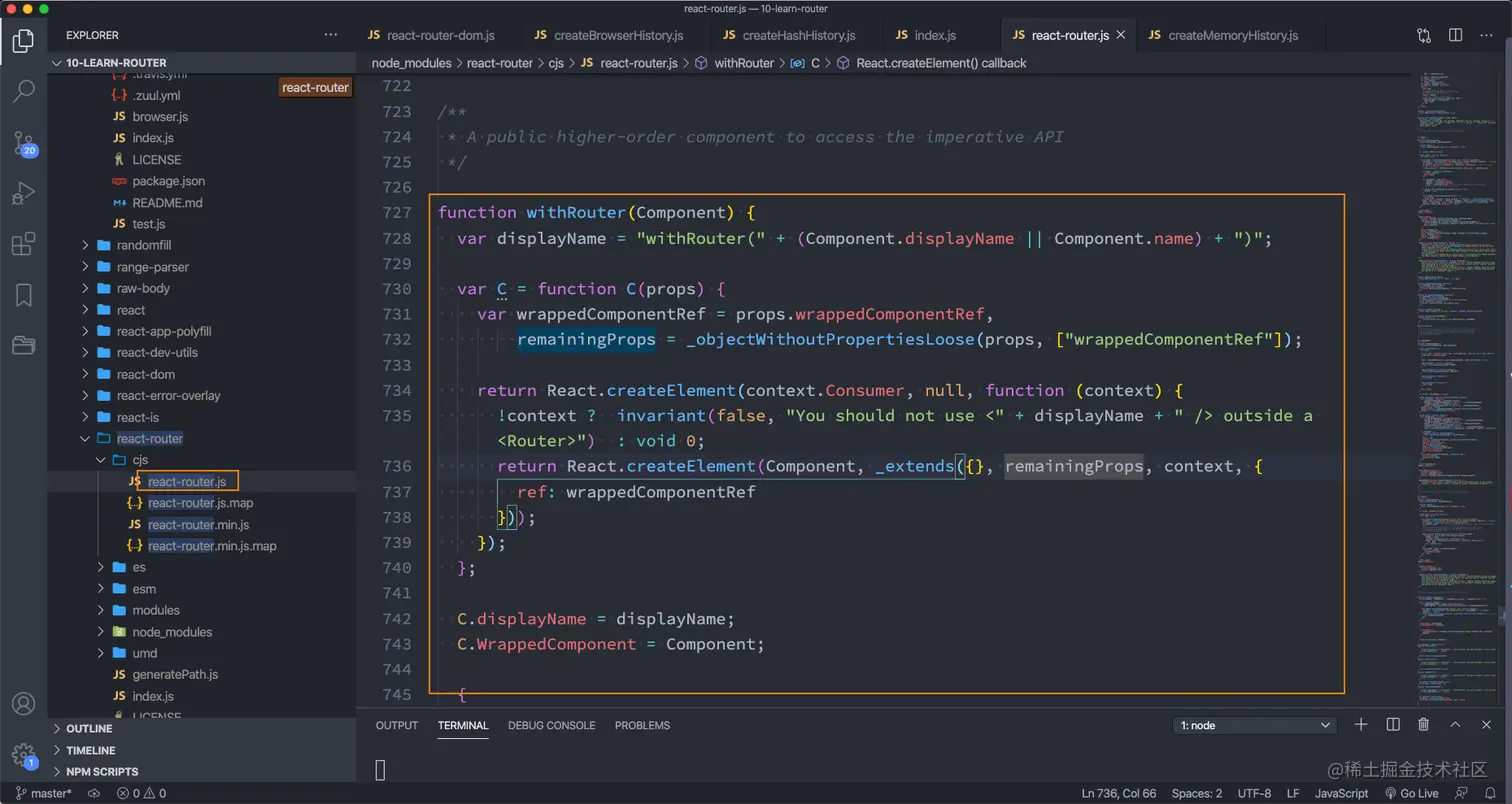Image resolution: width=1512 pixels, height=804 pixels.
Task: Open the Explorer view in activity bar
Action: click(24, 41)
